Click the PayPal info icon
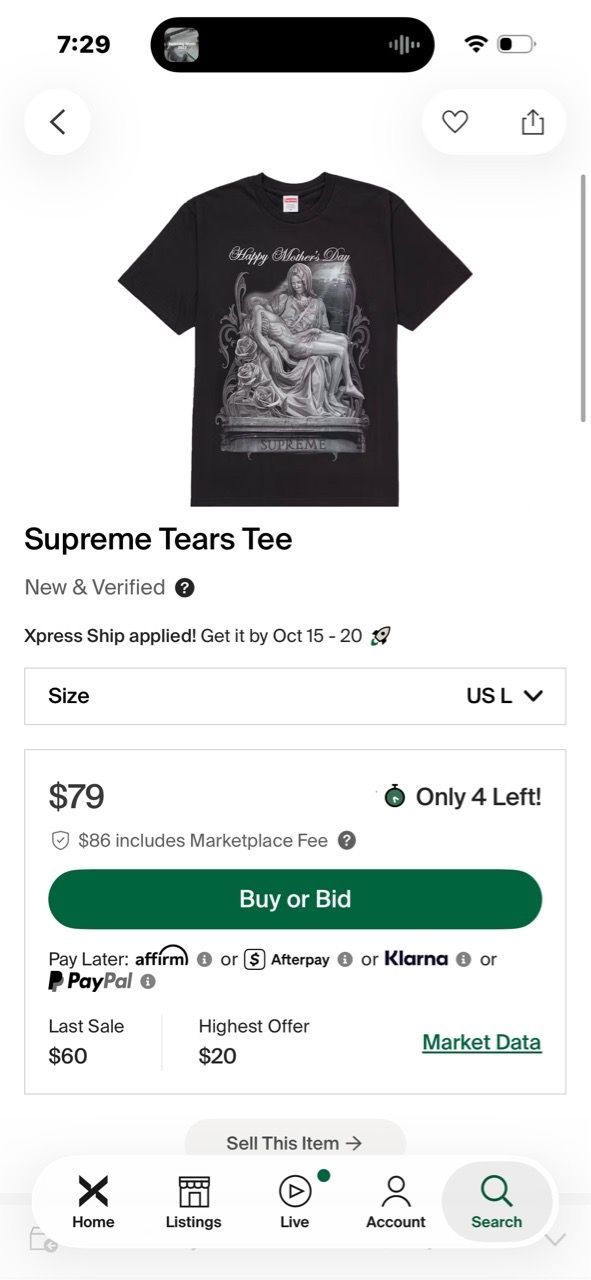This screenshot has height=1280, width=591. click(148, 982)
